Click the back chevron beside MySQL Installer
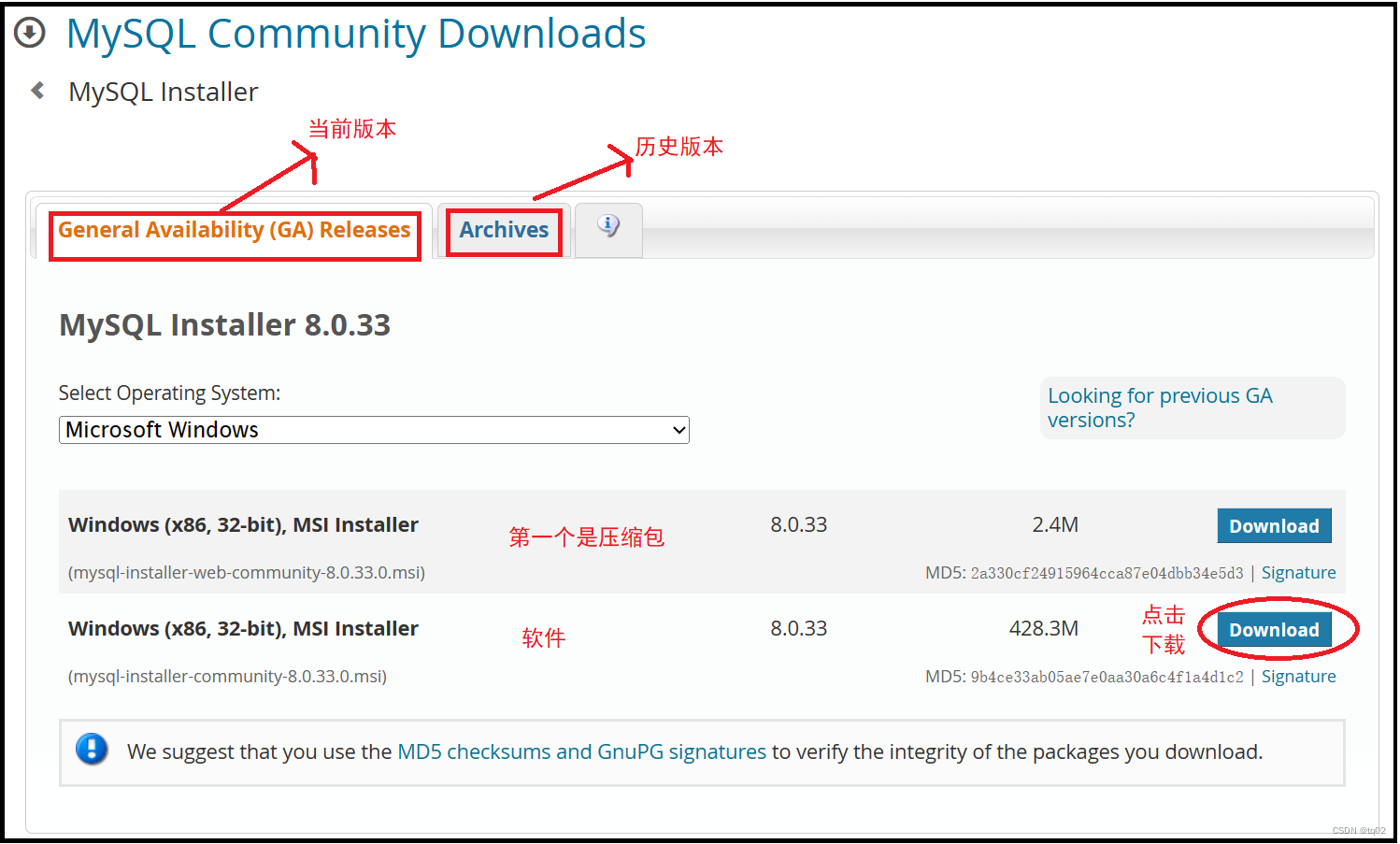 (37, 91)
